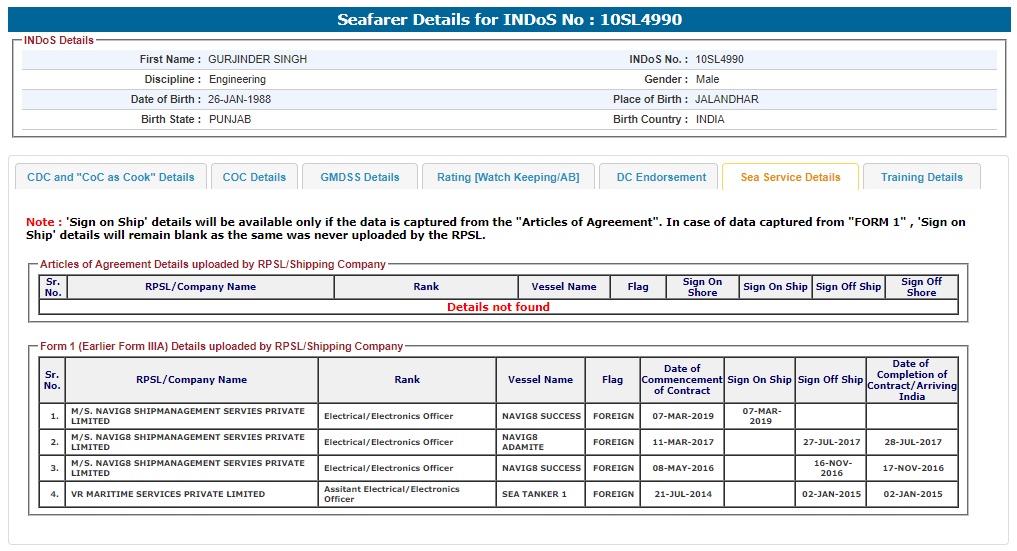This screenshot has height=551, width=1017.
Task: Open the Training Details tab
Action: click(x=921, y=177)
